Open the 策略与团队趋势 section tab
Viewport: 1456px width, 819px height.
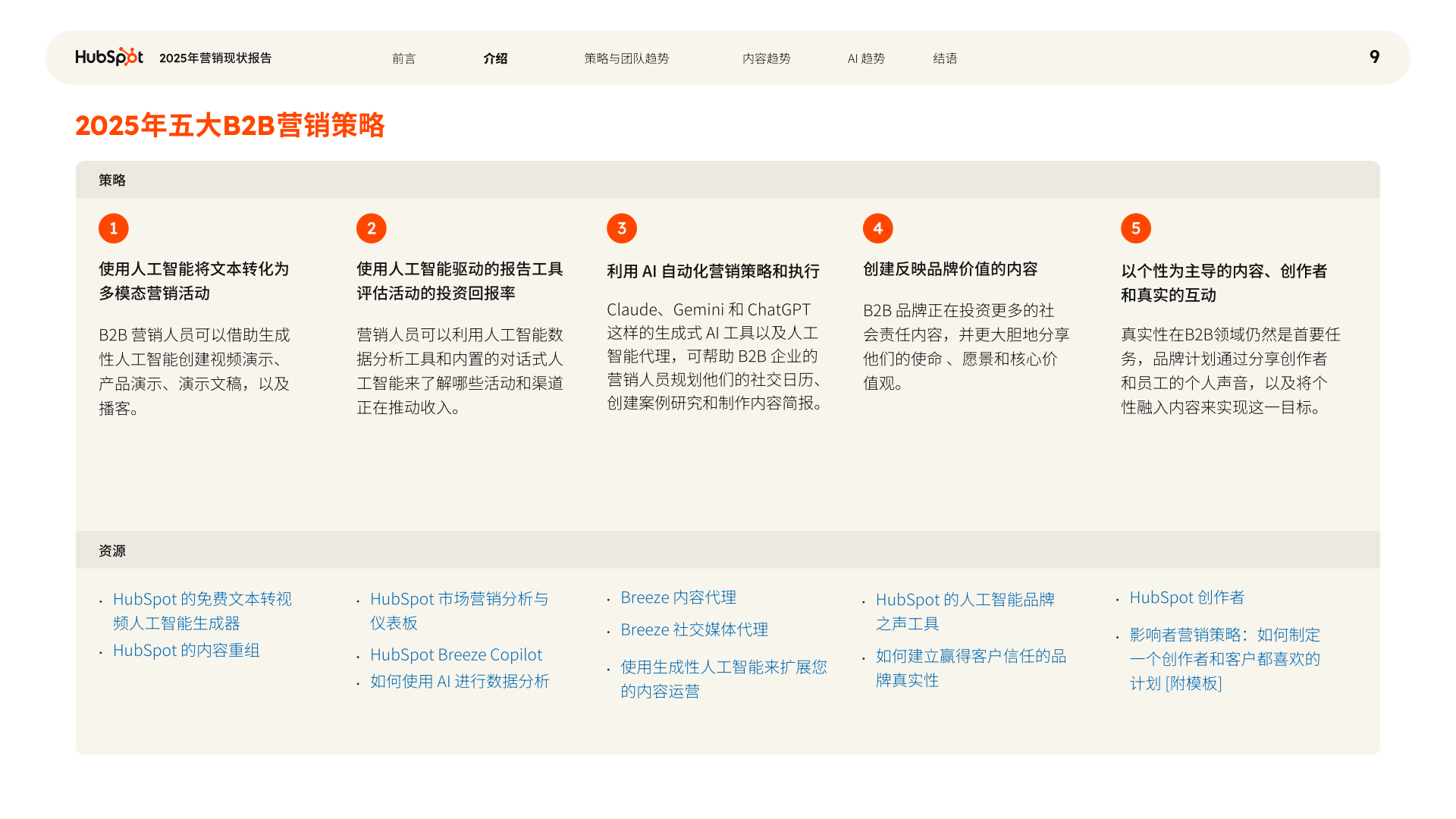point(626,58)
